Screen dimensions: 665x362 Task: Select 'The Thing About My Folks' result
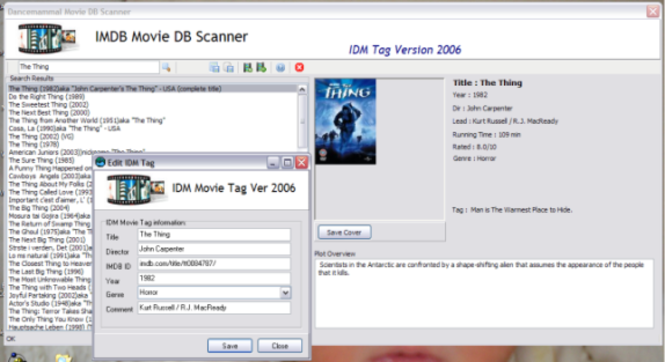(x=50, y=184)
